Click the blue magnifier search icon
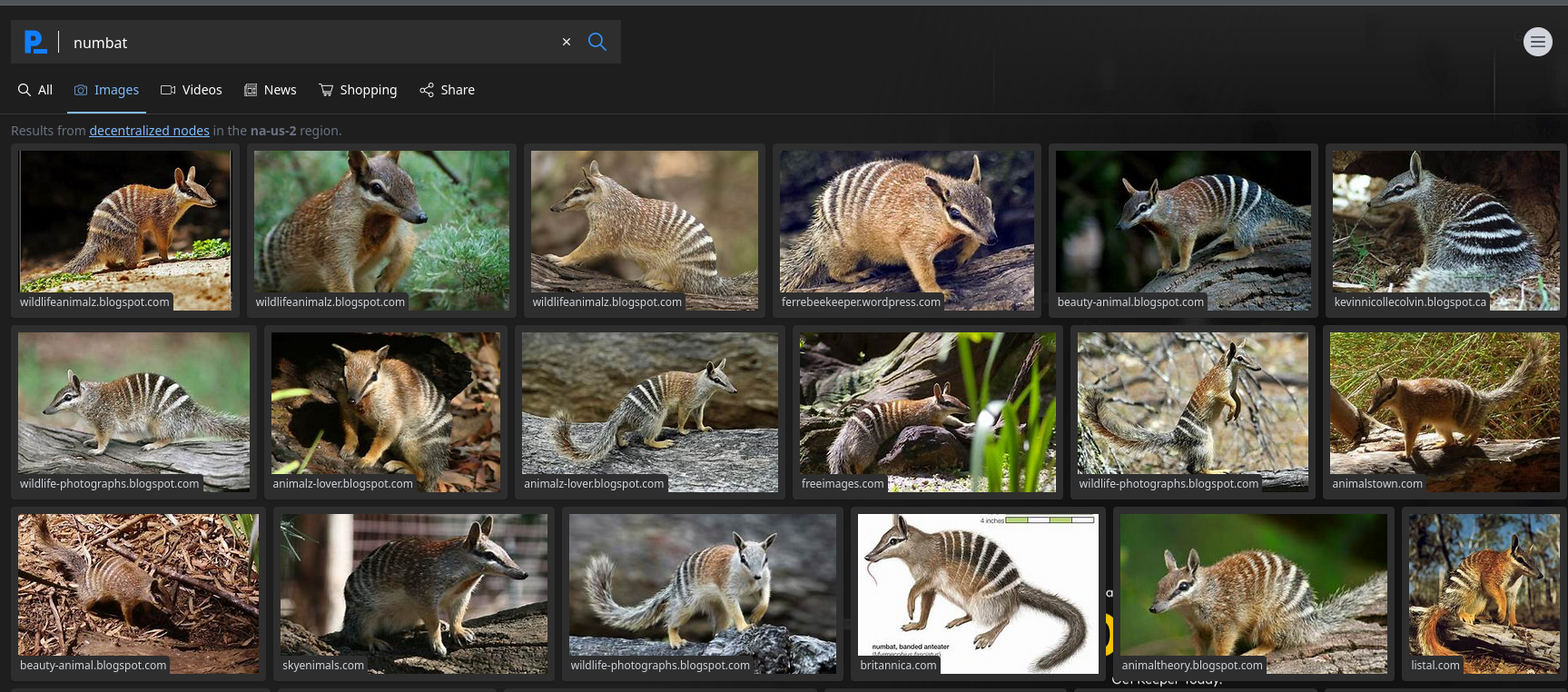 (x=597, y=42)
